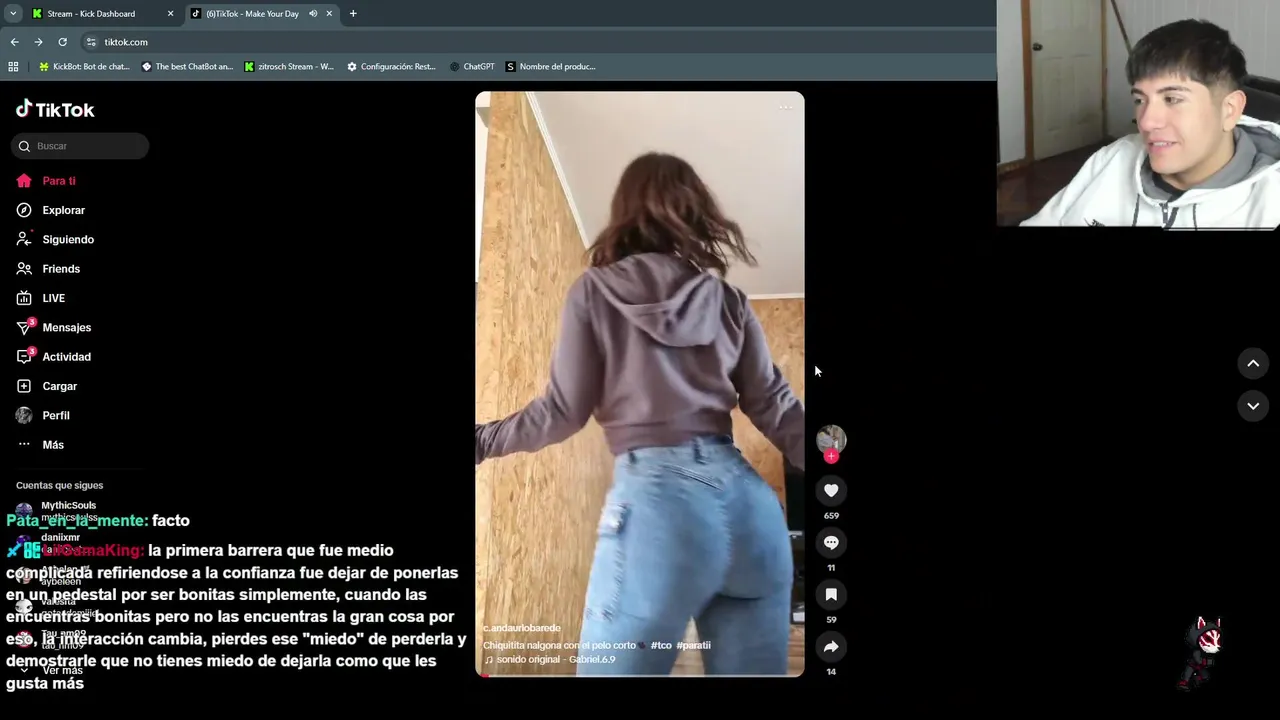Go to previous video with up arrow
1280x720 pixels.
(x=1253, y=363)
